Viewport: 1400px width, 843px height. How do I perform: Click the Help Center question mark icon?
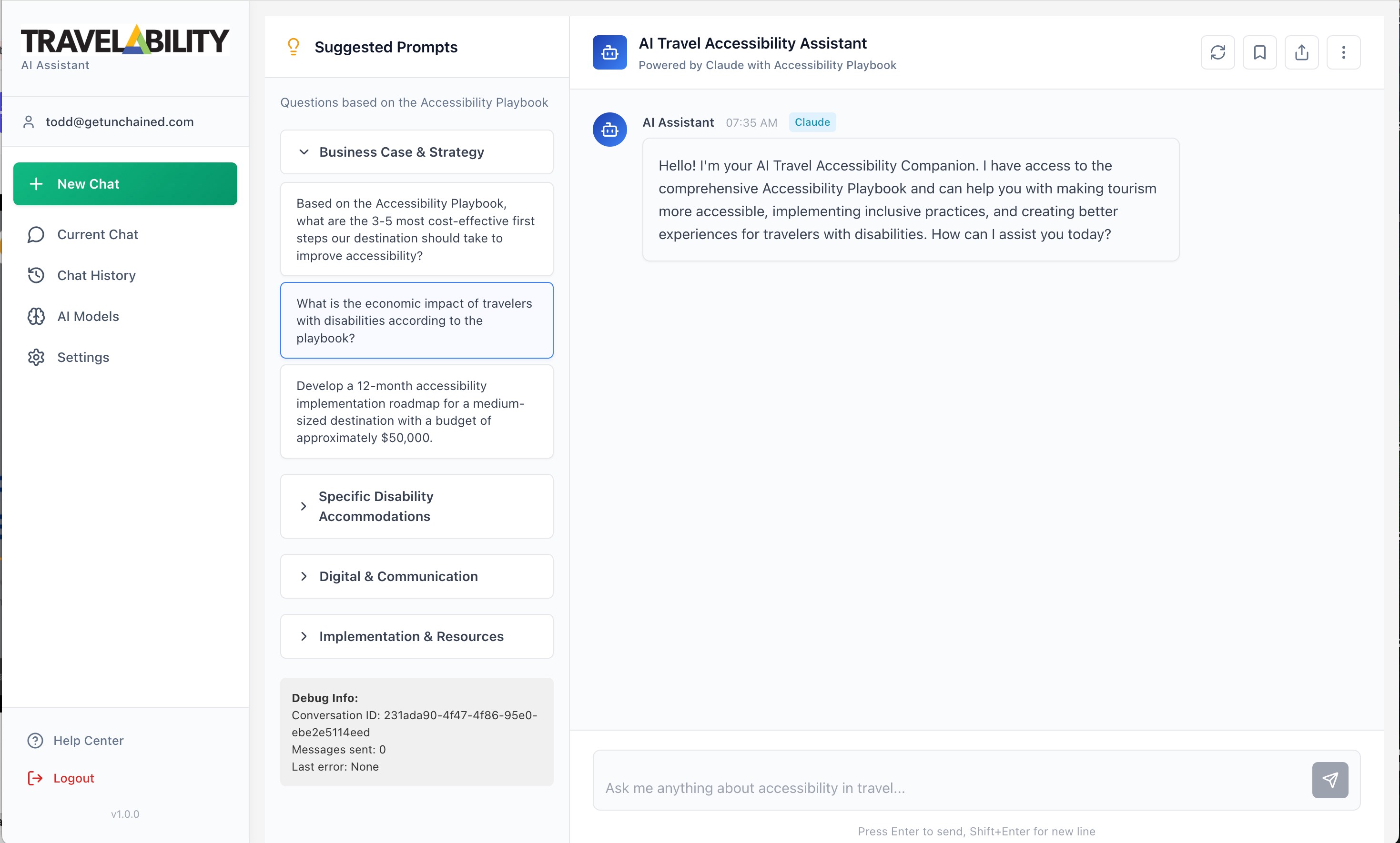(x=35, y=741)
